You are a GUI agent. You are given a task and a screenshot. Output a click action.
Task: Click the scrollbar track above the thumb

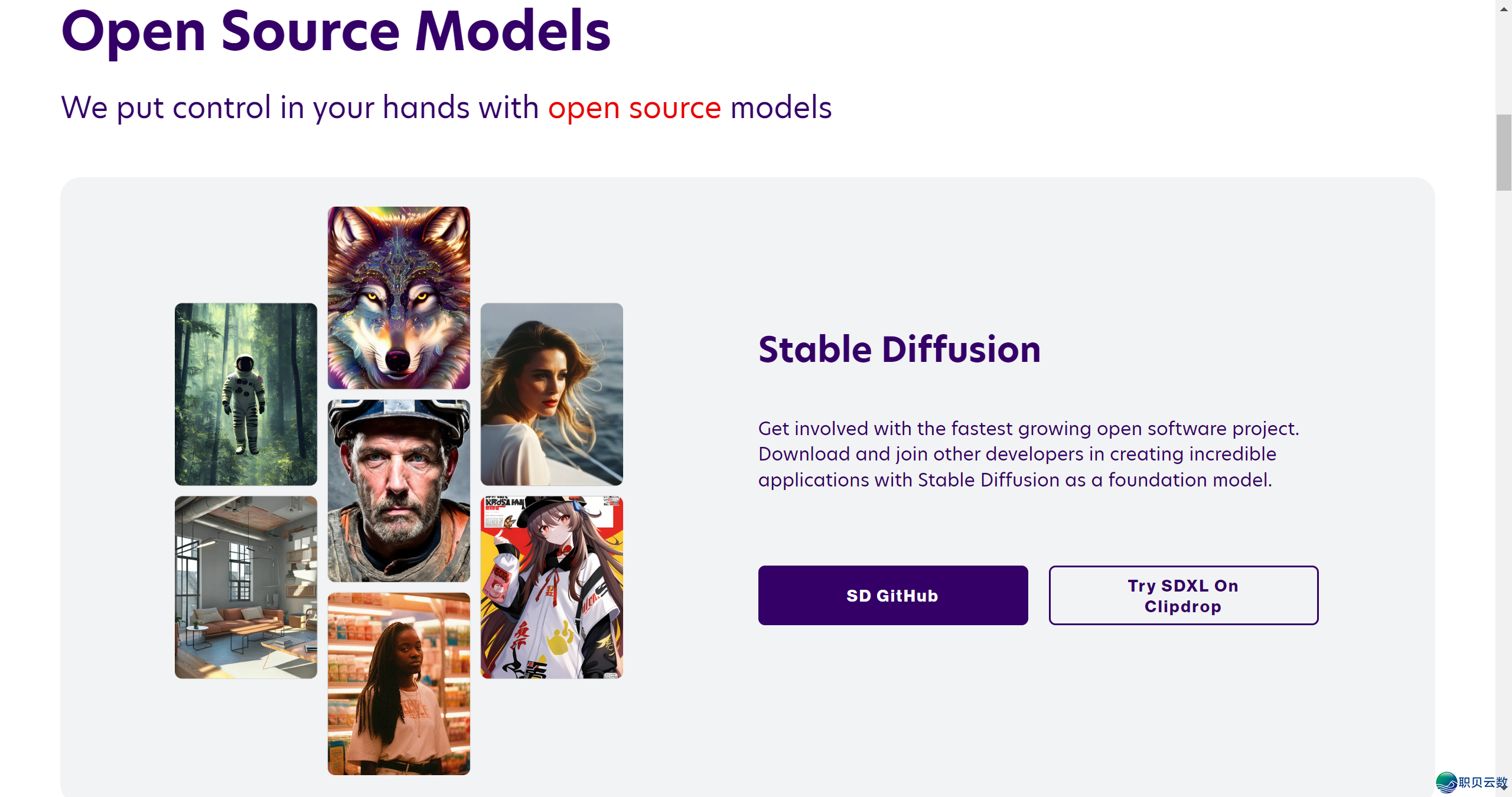tap(1504, 65)
